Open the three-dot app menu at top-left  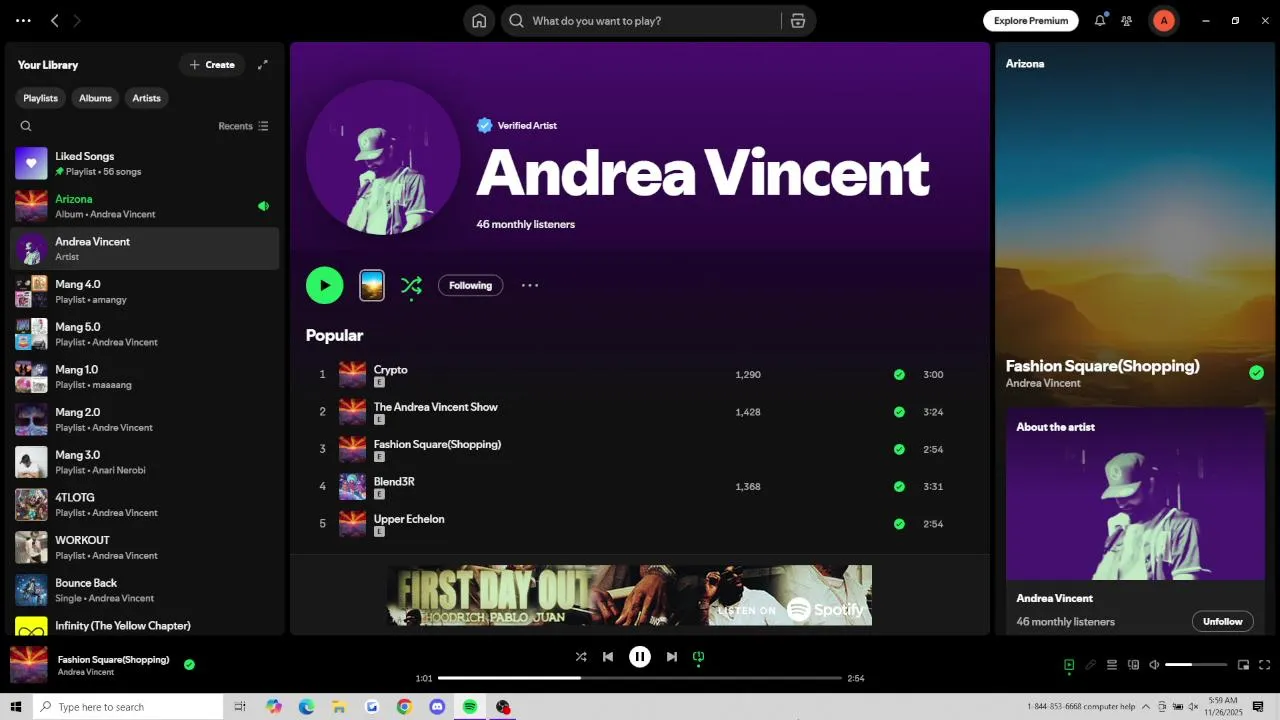23,21
